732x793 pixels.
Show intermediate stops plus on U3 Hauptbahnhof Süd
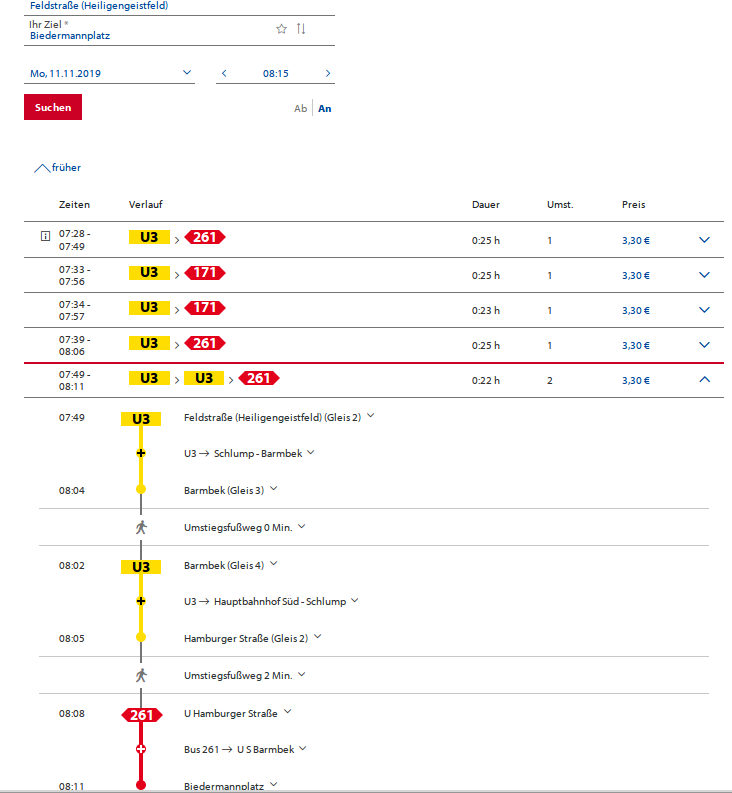(x=141, y=601)
